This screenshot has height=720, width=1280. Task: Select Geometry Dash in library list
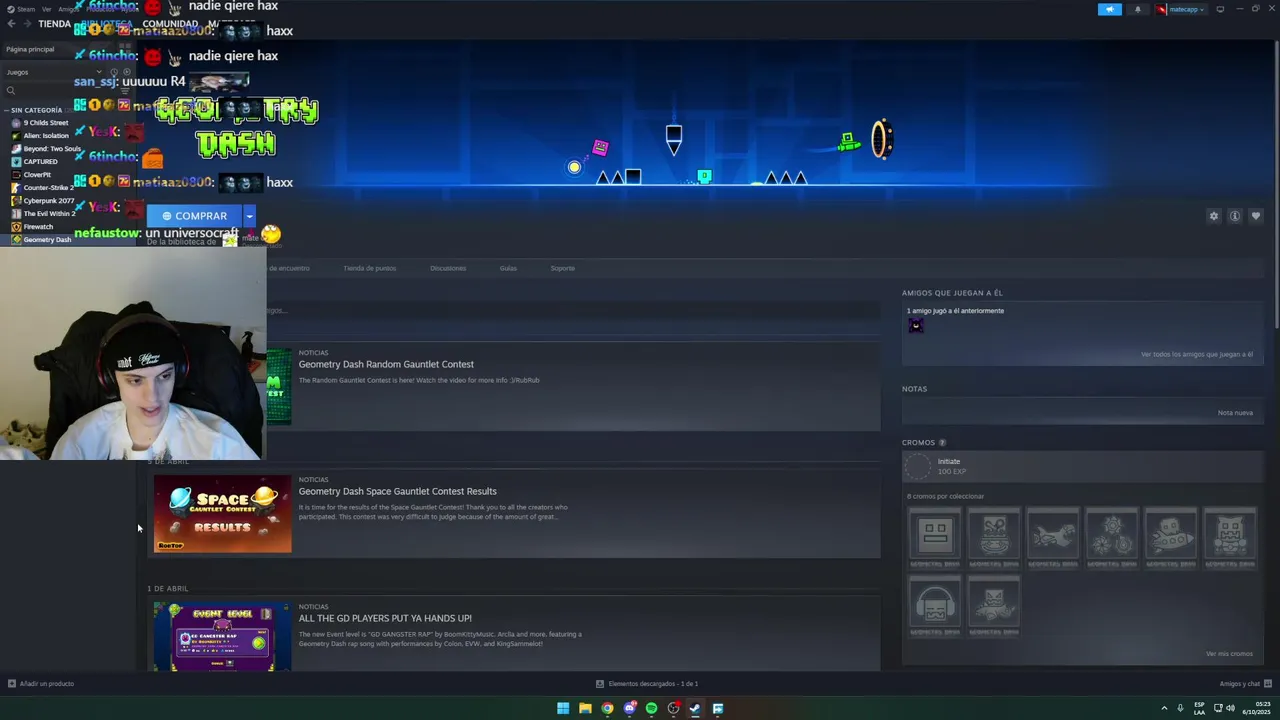coord(46,240)
